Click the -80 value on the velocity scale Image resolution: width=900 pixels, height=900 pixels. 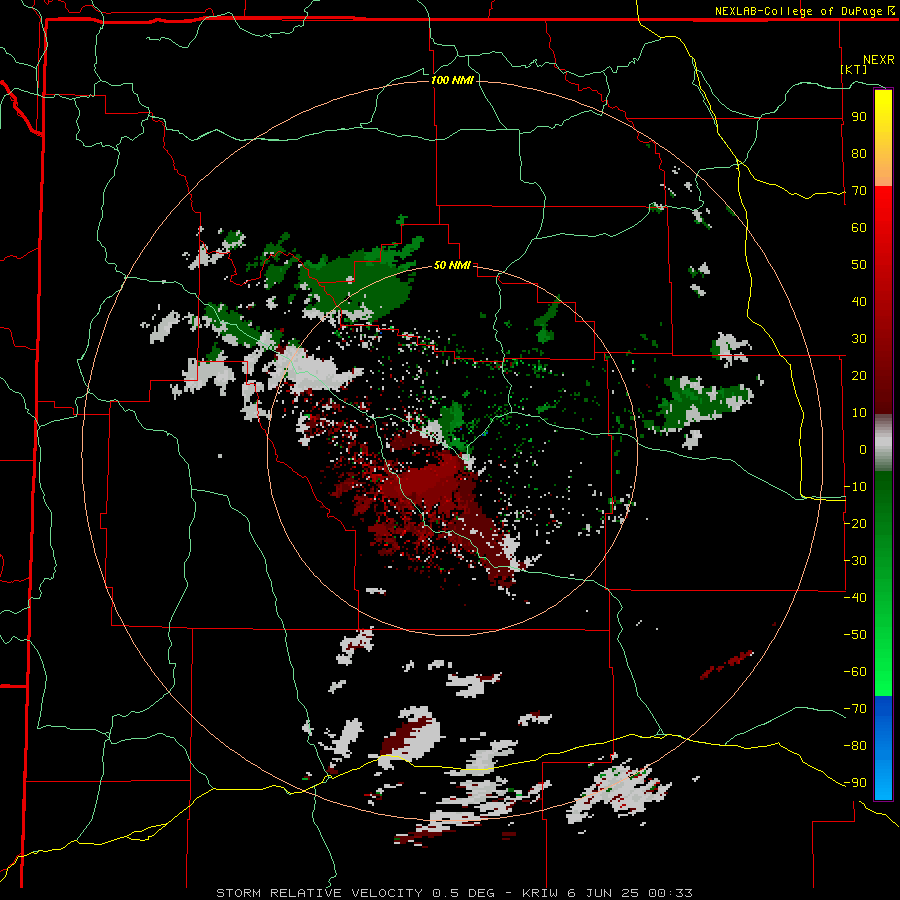coord(855,746)
